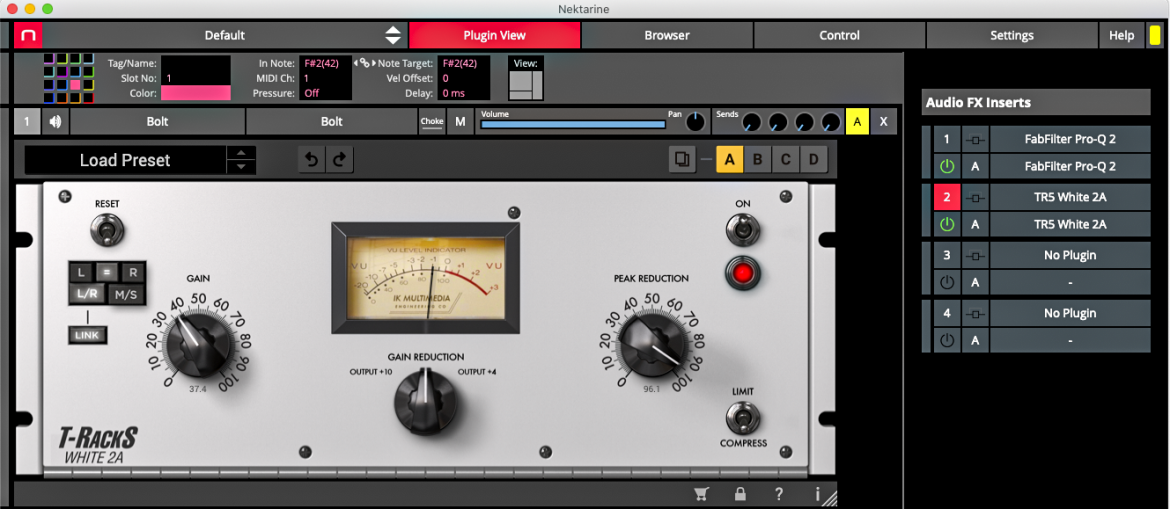Click the X button beside Sends
Image resolution: width=1170 pixels, height=509 pixels.
point(883,122)
